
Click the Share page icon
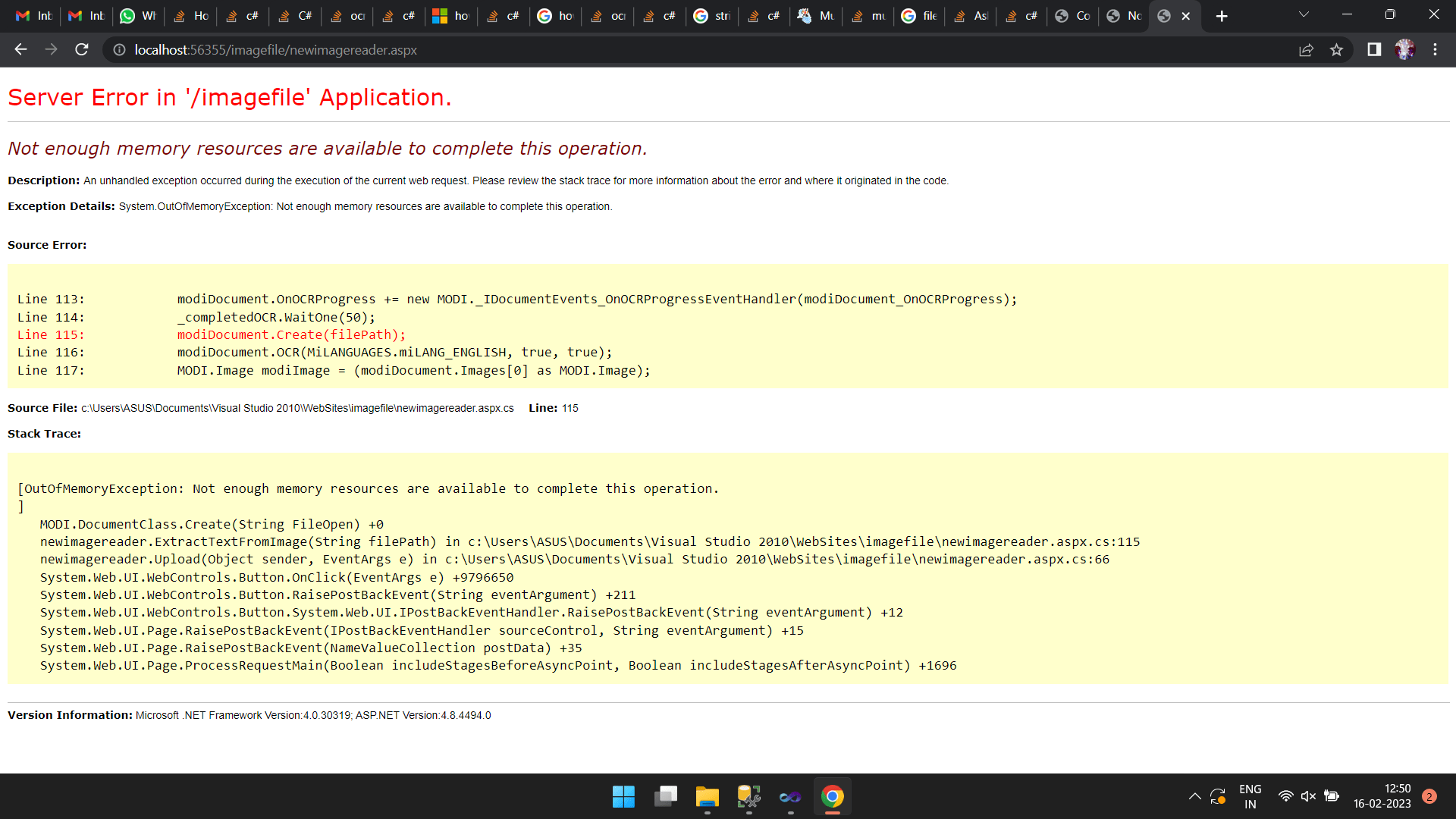[x=1306, y=50]
